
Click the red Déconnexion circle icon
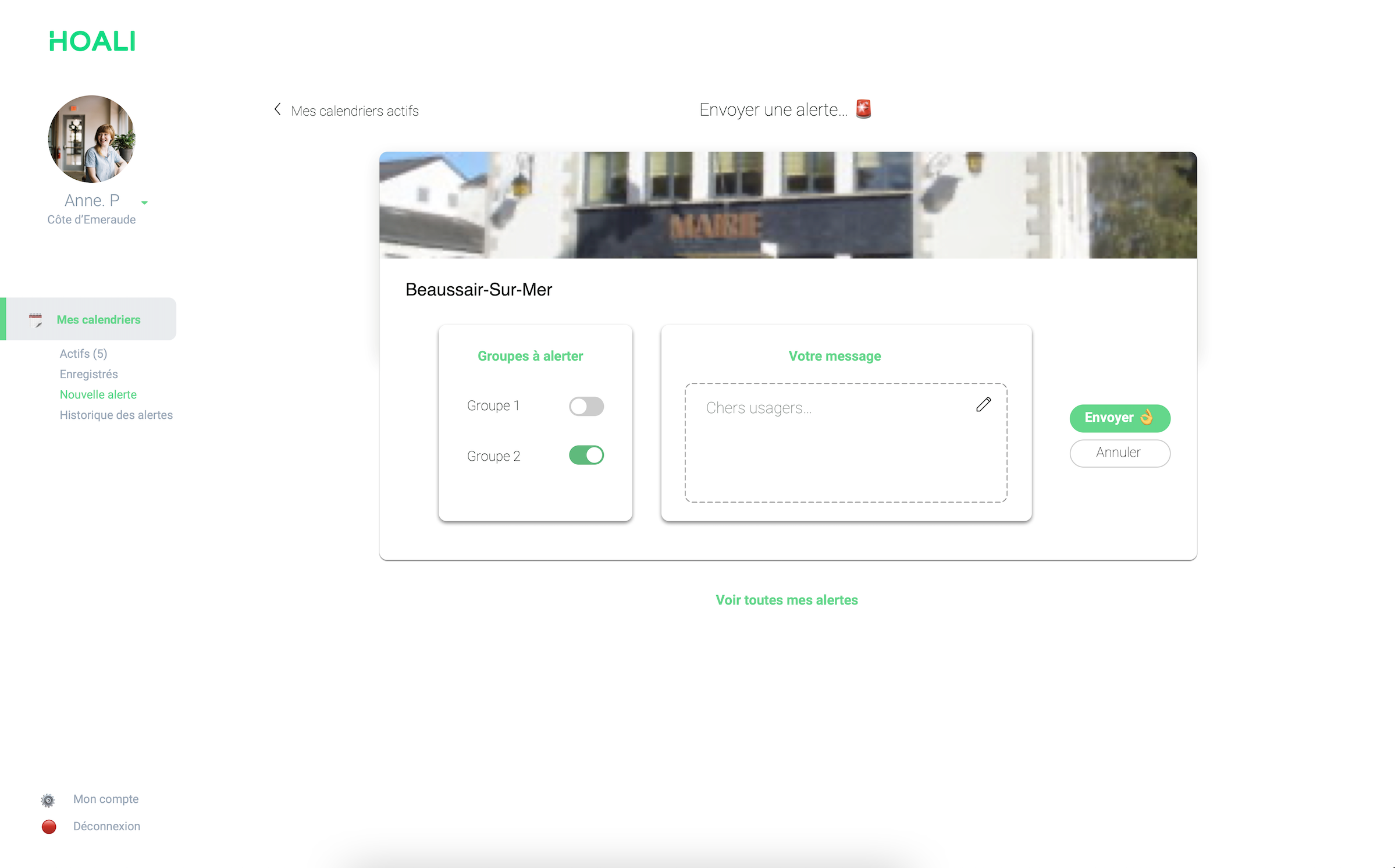tap(49, 827)
